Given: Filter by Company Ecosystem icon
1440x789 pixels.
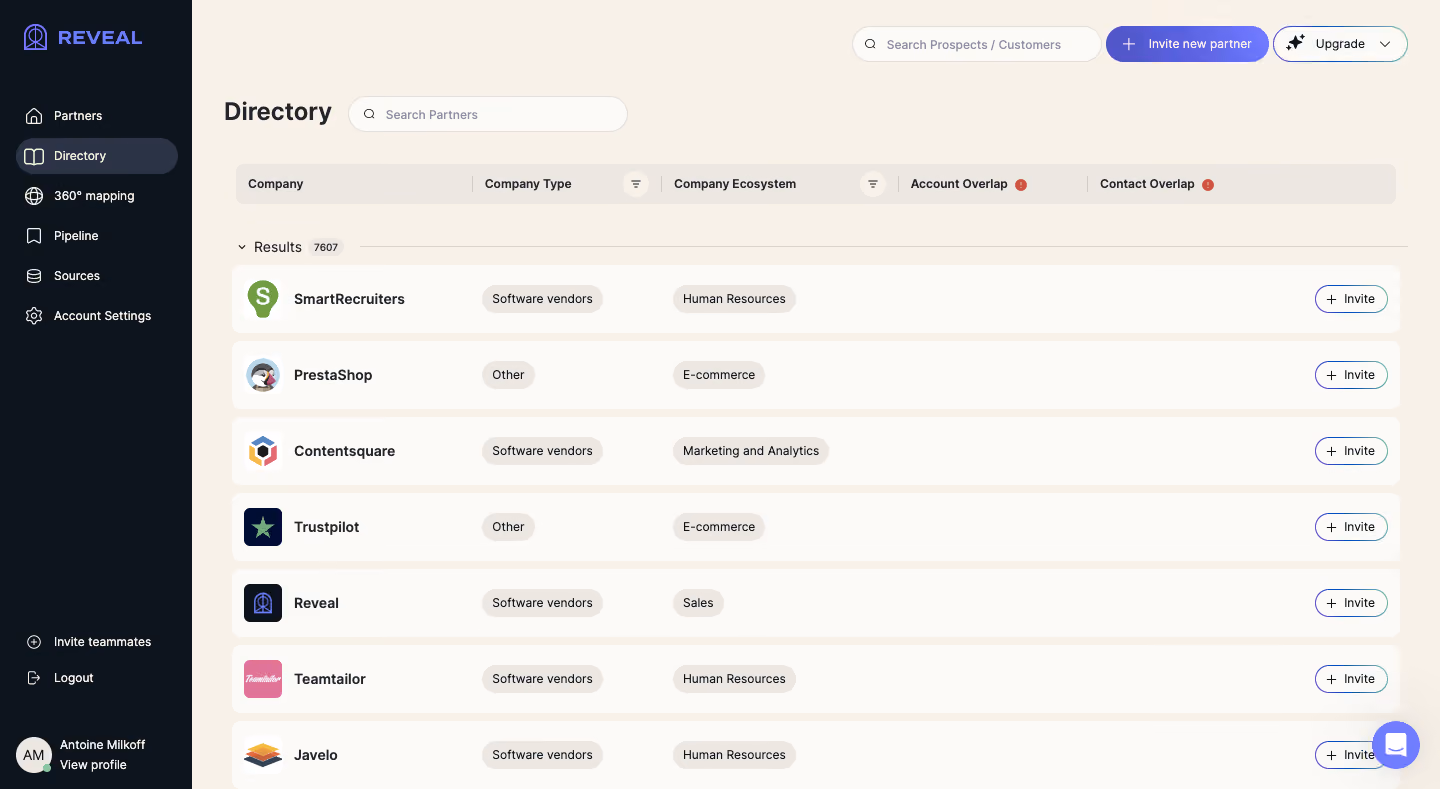Looking at the screenshot, I should (x=873, y=184).
